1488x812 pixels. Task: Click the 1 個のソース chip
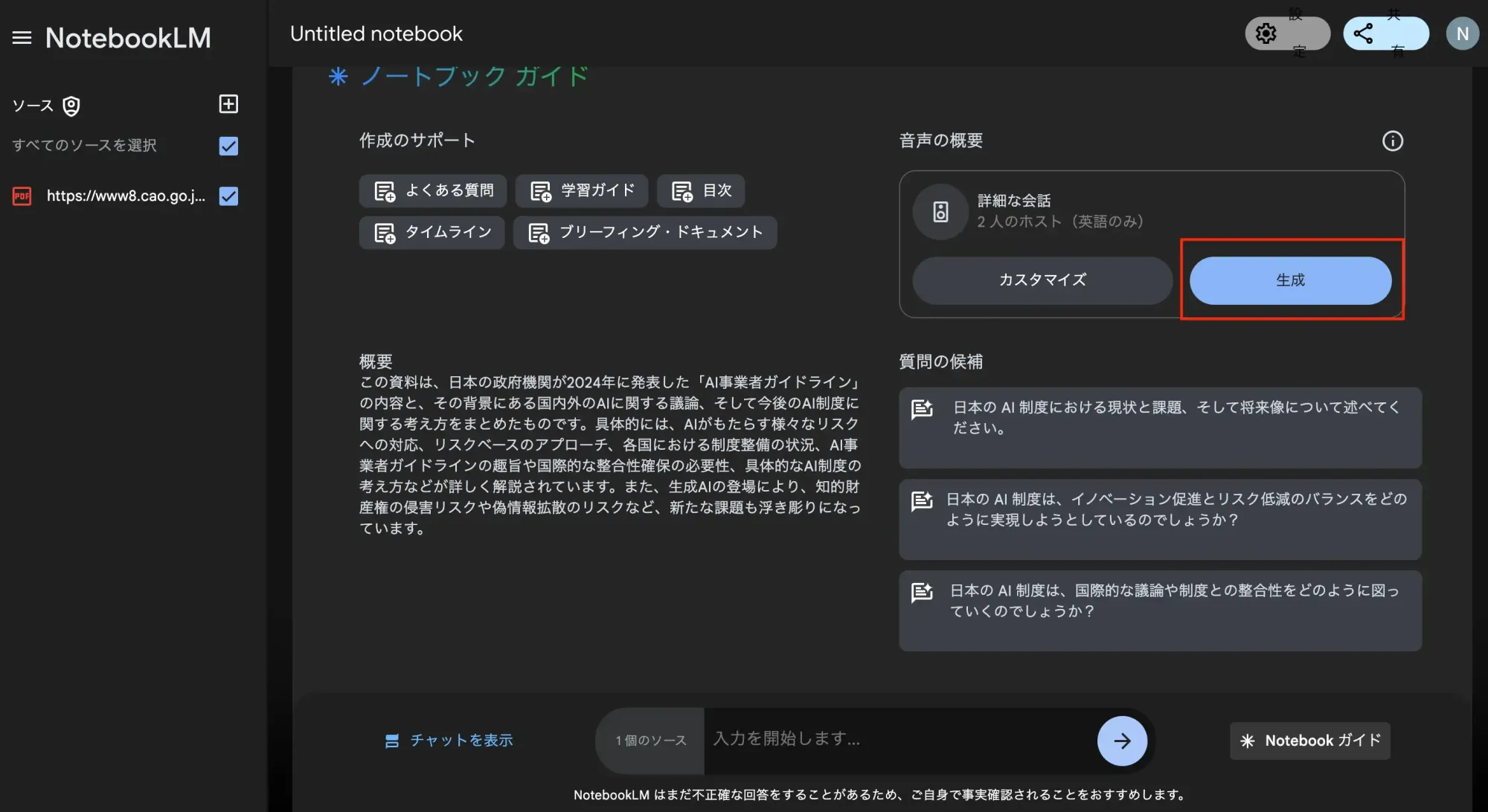650,741
